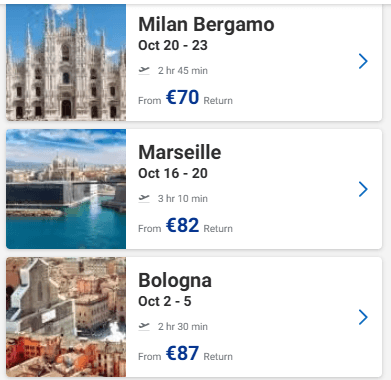This screenshot has height=380, width=391.
Task: Select the Bologna destination title
Action: click(x=175, y=281)
